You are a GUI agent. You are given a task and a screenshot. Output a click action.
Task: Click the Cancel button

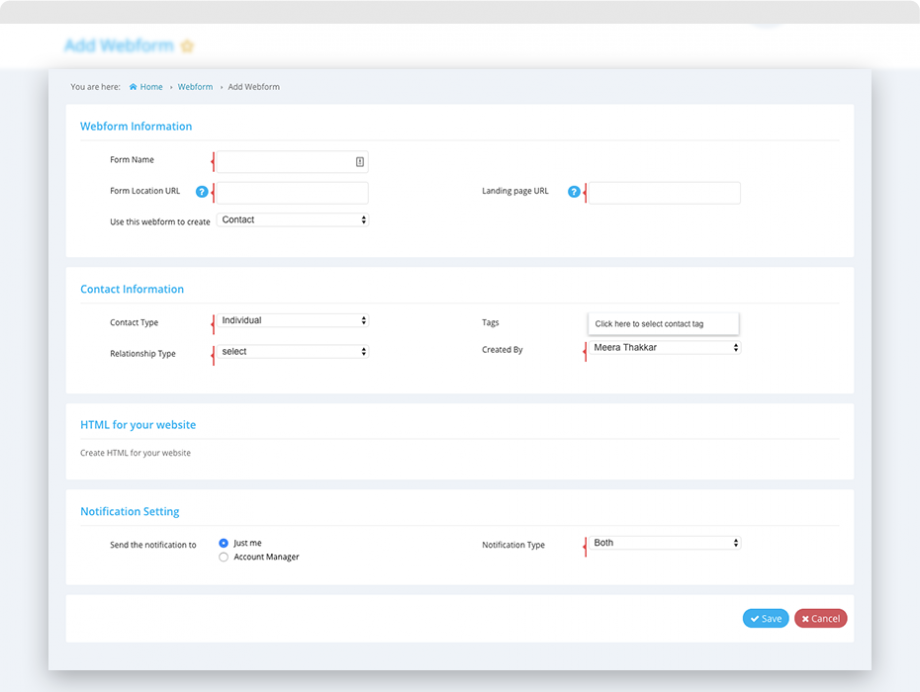[x=820, y=618]
